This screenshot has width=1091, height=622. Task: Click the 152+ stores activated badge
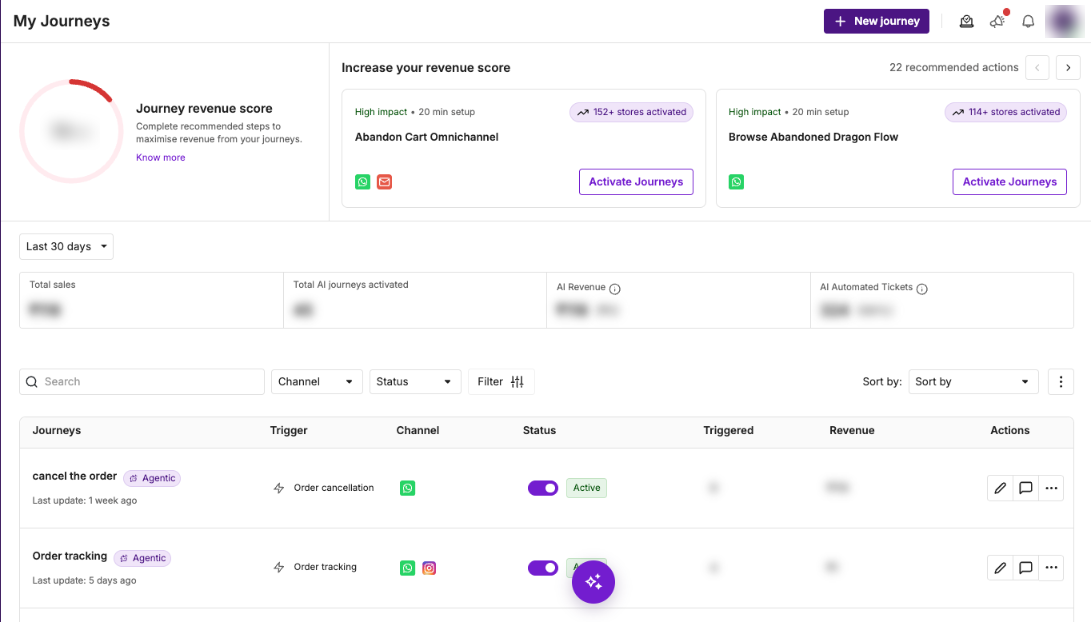631,112
